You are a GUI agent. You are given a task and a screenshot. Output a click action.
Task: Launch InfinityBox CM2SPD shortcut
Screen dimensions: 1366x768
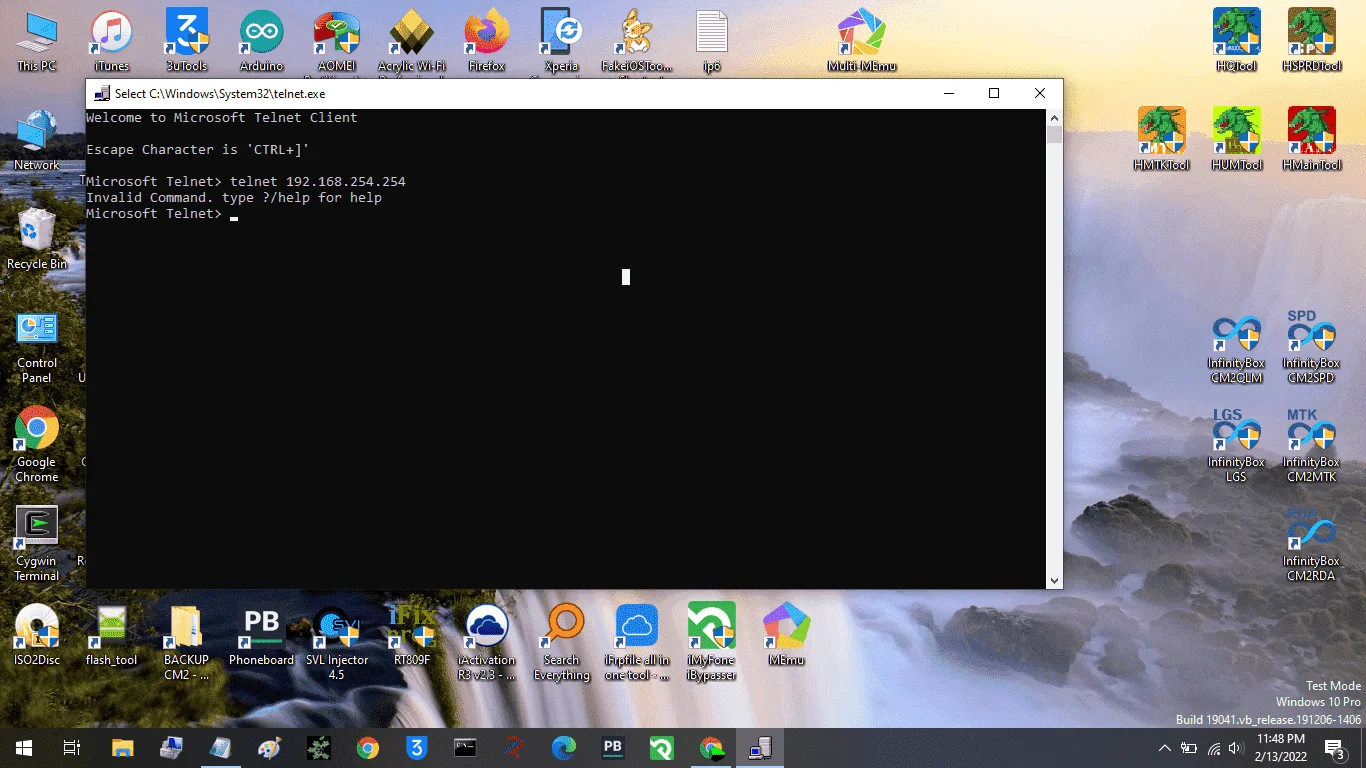pos(1311,346)
